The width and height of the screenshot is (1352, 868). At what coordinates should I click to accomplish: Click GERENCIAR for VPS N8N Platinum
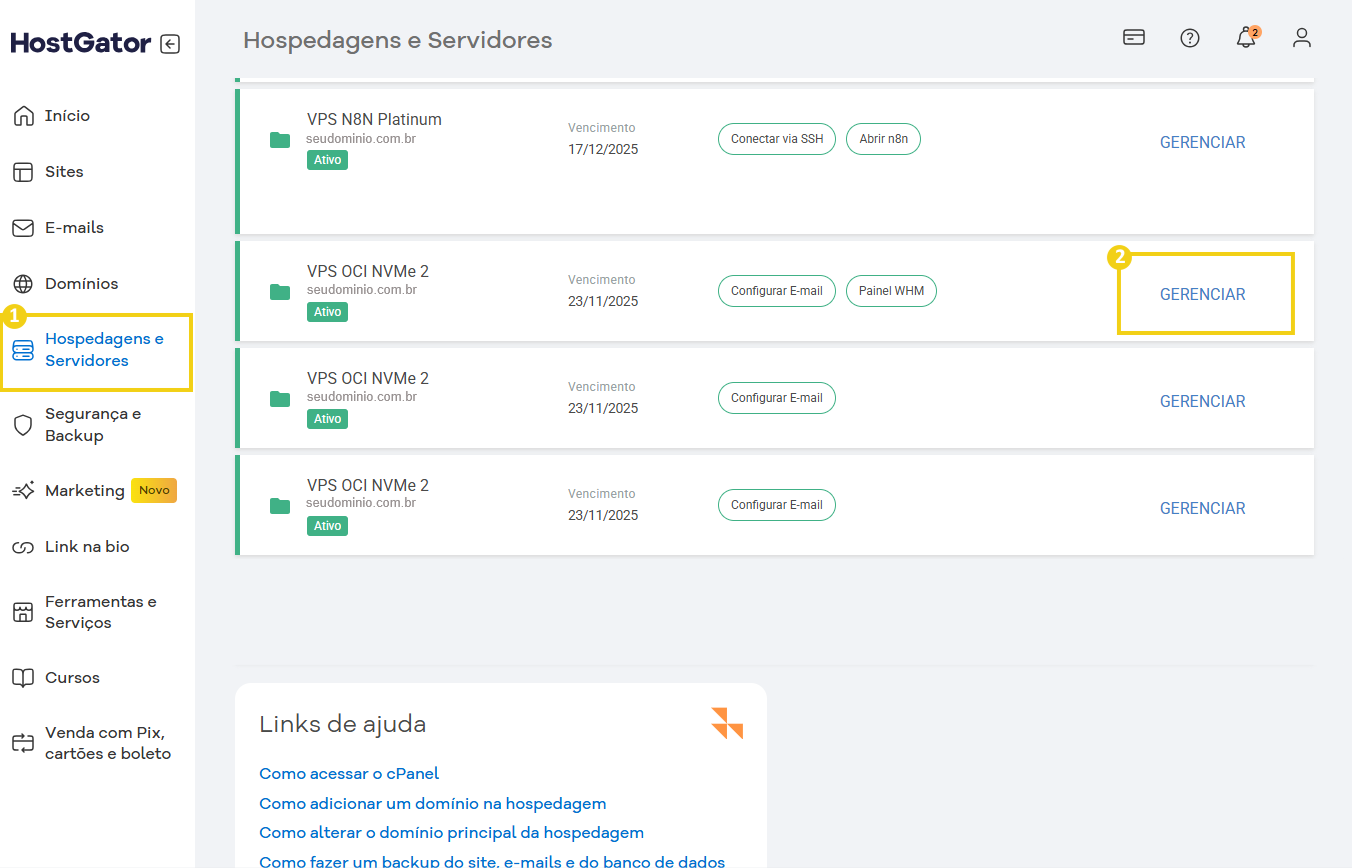click(x=1202, y=142)
